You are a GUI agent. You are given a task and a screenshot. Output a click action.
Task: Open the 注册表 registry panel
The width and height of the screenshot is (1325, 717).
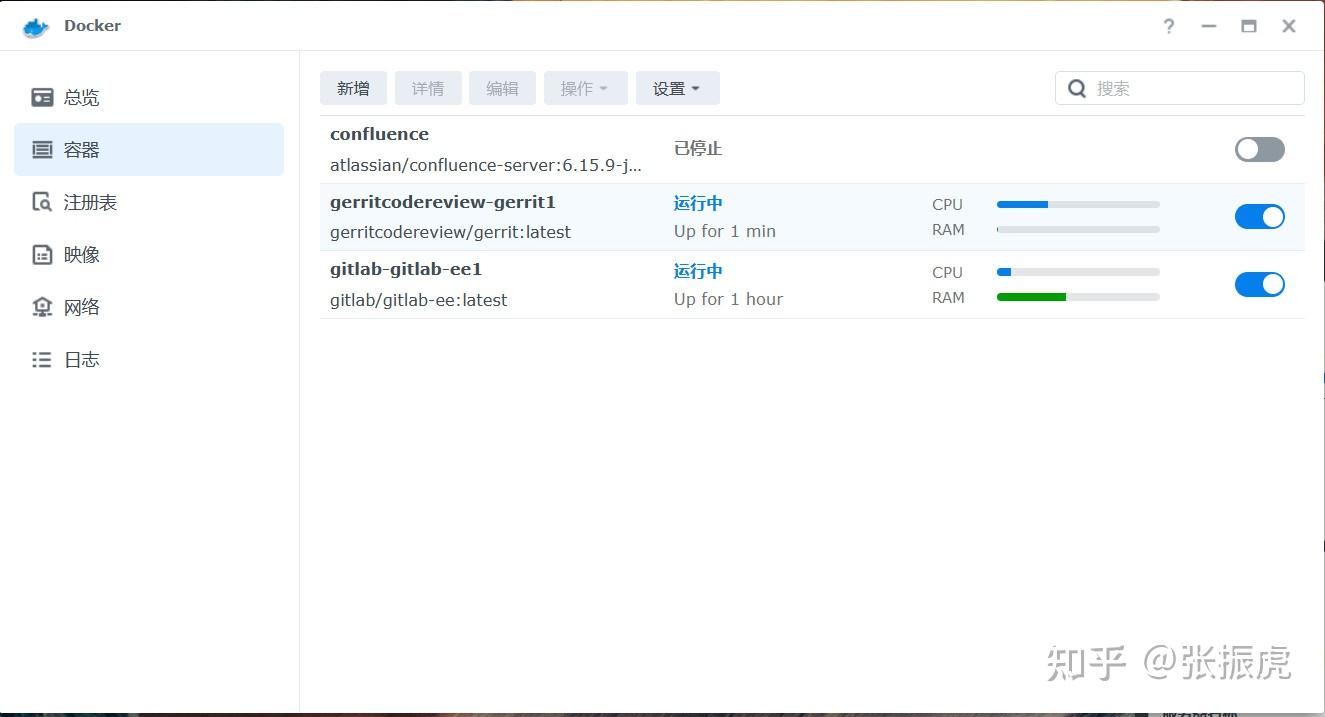click(90, 201)
